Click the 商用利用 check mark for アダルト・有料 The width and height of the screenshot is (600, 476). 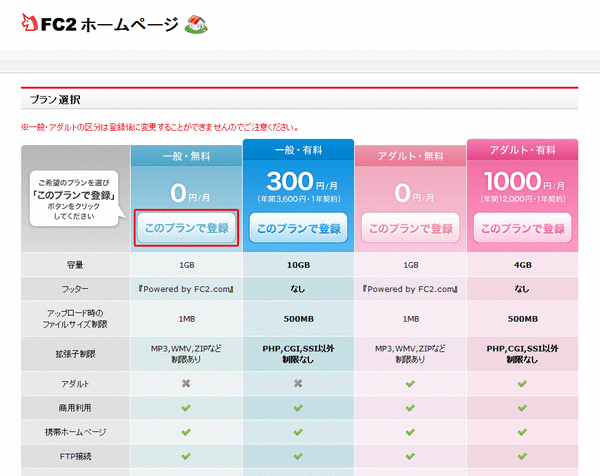522,408
